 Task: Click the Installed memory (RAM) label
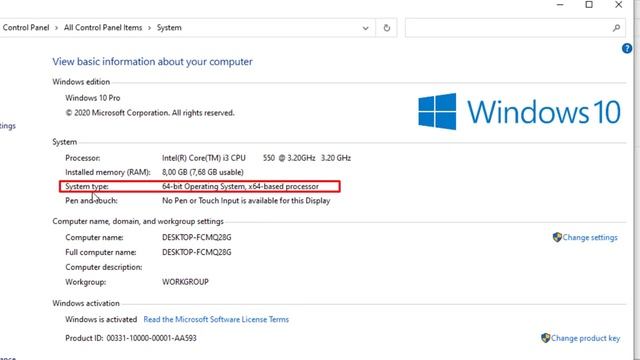[x=108, y=172]
